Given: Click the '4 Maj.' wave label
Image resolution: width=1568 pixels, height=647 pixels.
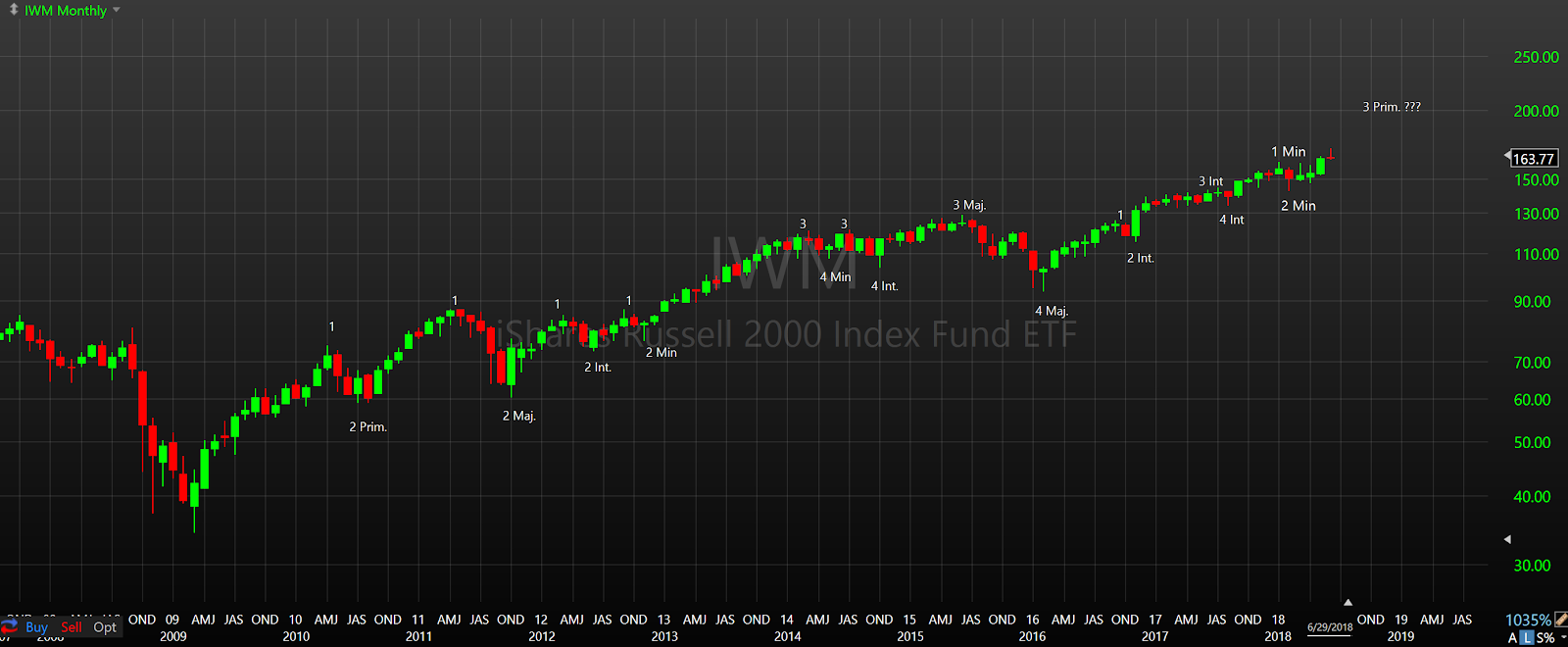Looking at the screenshot, I should coord(1052,312).
